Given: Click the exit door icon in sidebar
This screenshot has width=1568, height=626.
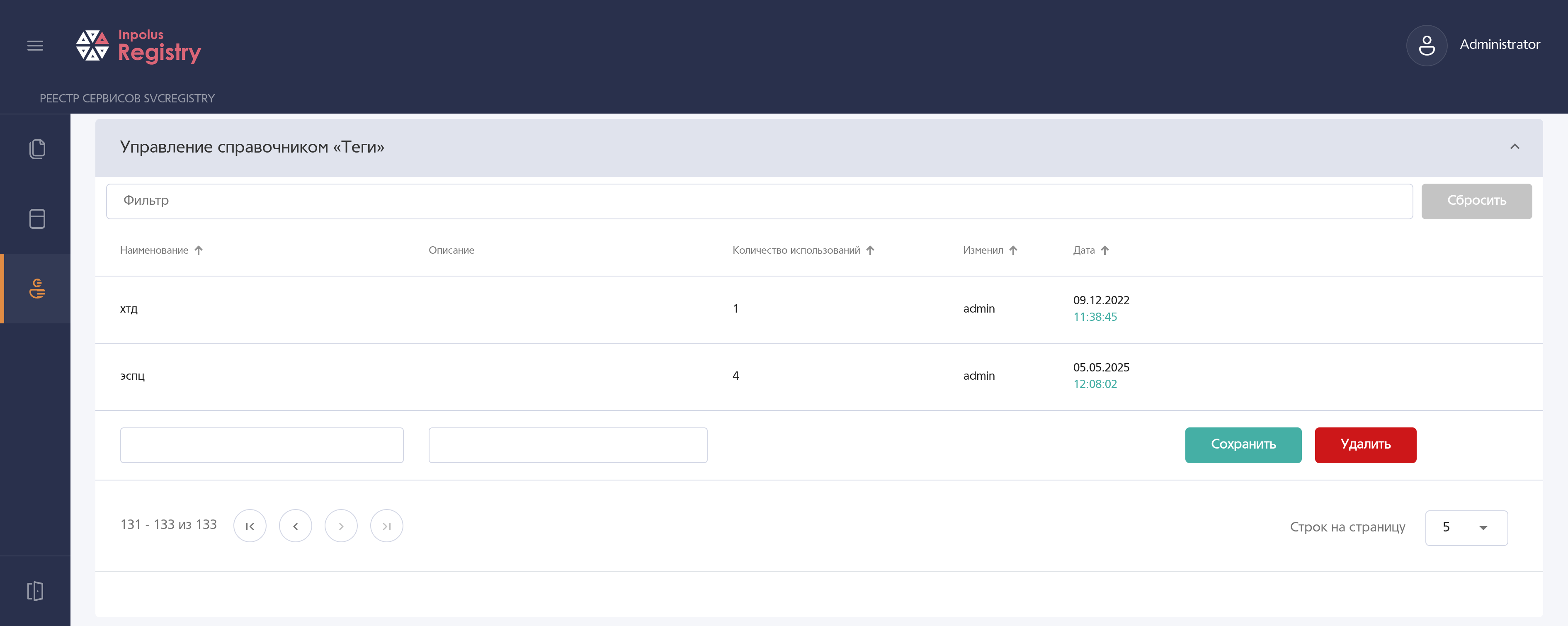Looking at the screenshot, I should pyautogui.click(x=35, y=591).
